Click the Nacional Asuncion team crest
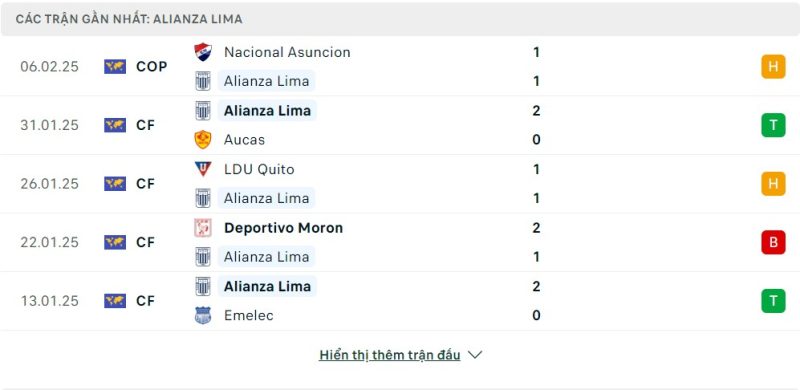Viewport: 800px width, 390px height. point(203,52)
